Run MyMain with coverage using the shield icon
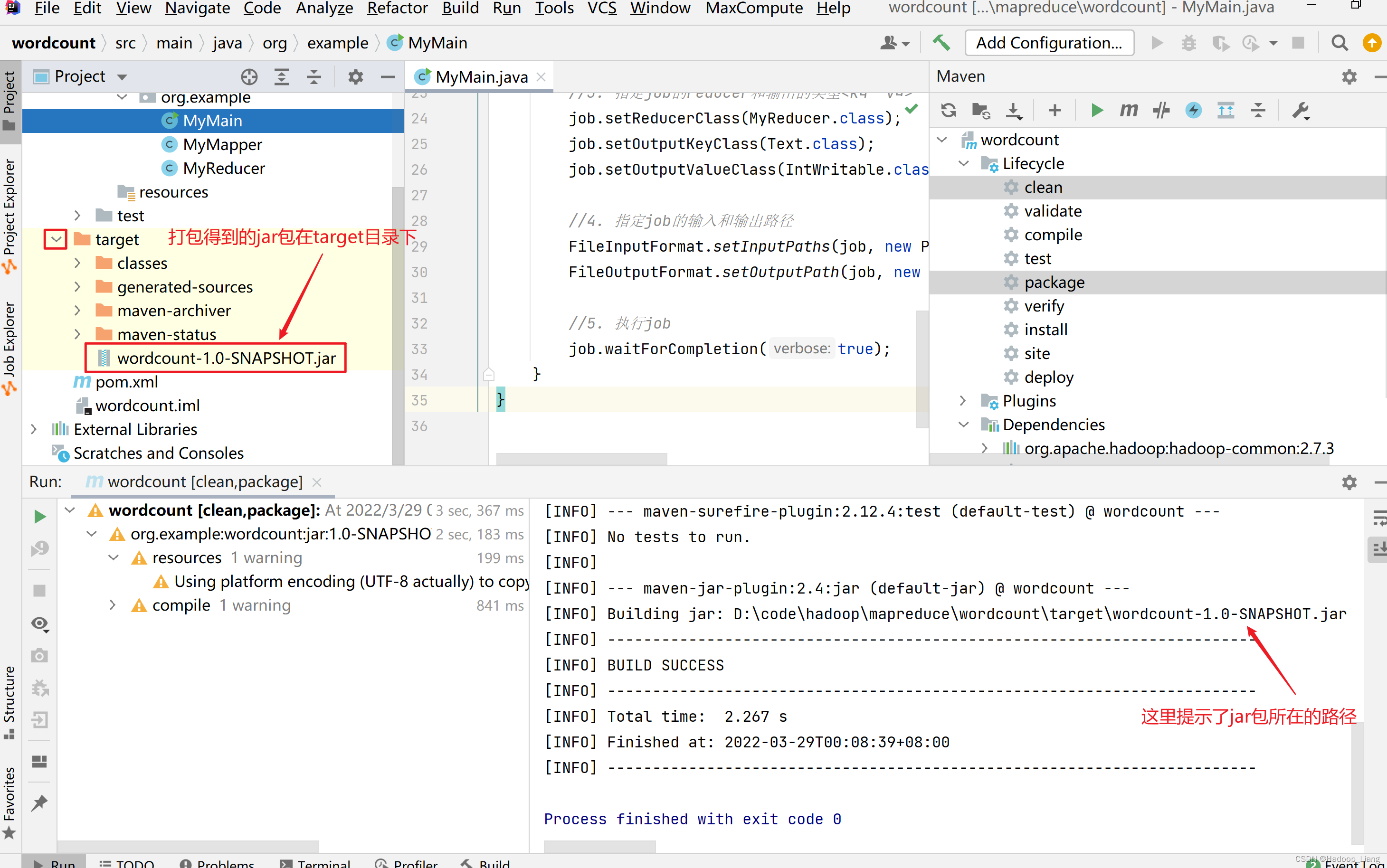 pos(1222,42)
